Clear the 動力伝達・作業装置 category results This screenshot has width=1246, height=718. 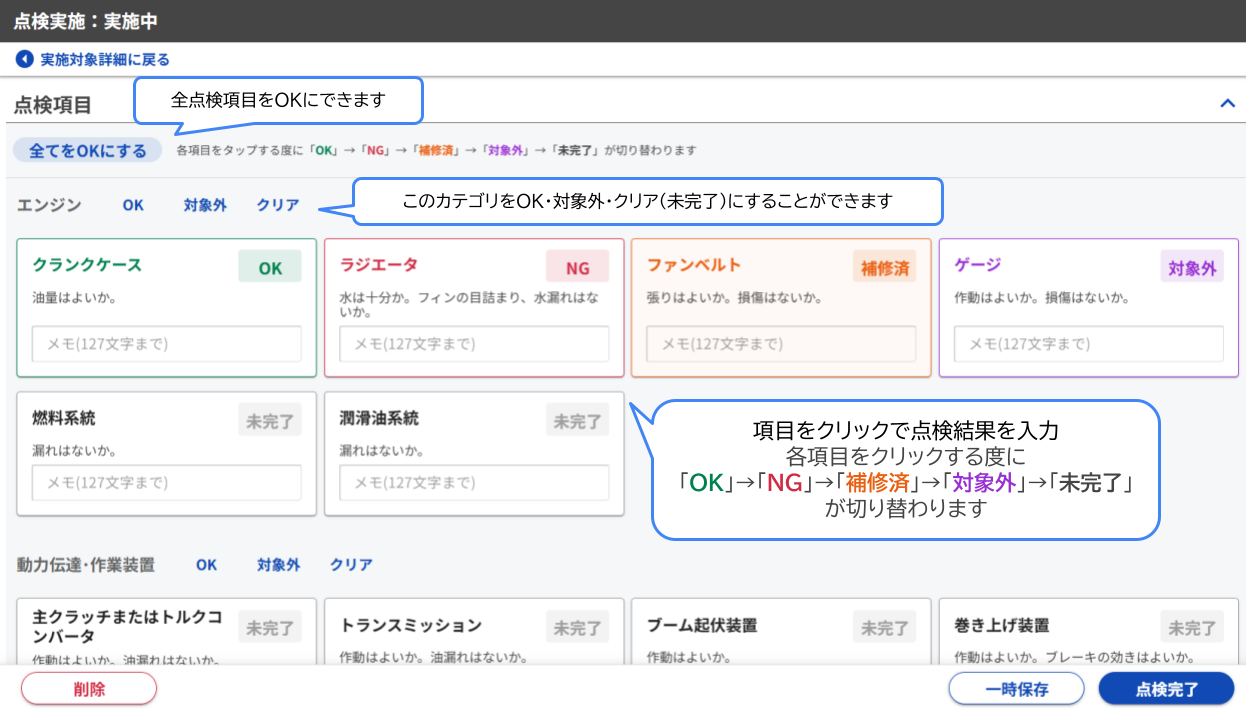pyautogui.click(x=351, y=565)
